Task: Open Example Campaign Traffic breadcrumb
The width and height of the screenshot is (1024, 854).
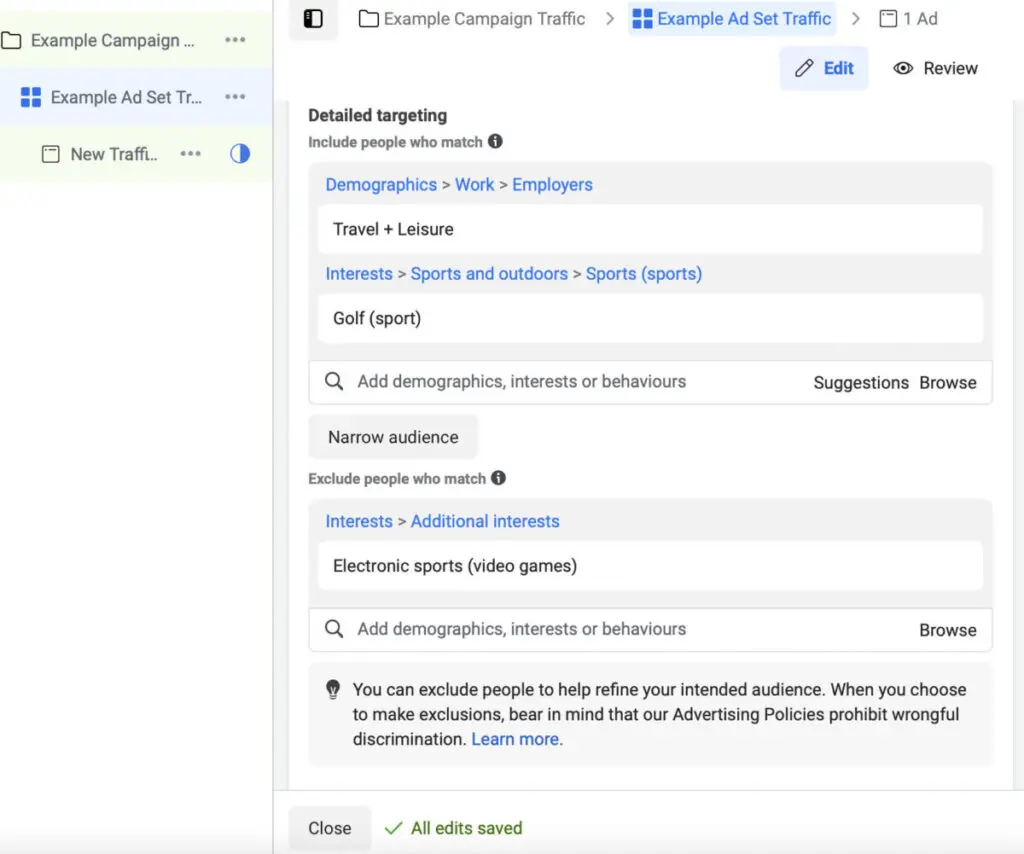Action: pos(472,19)
